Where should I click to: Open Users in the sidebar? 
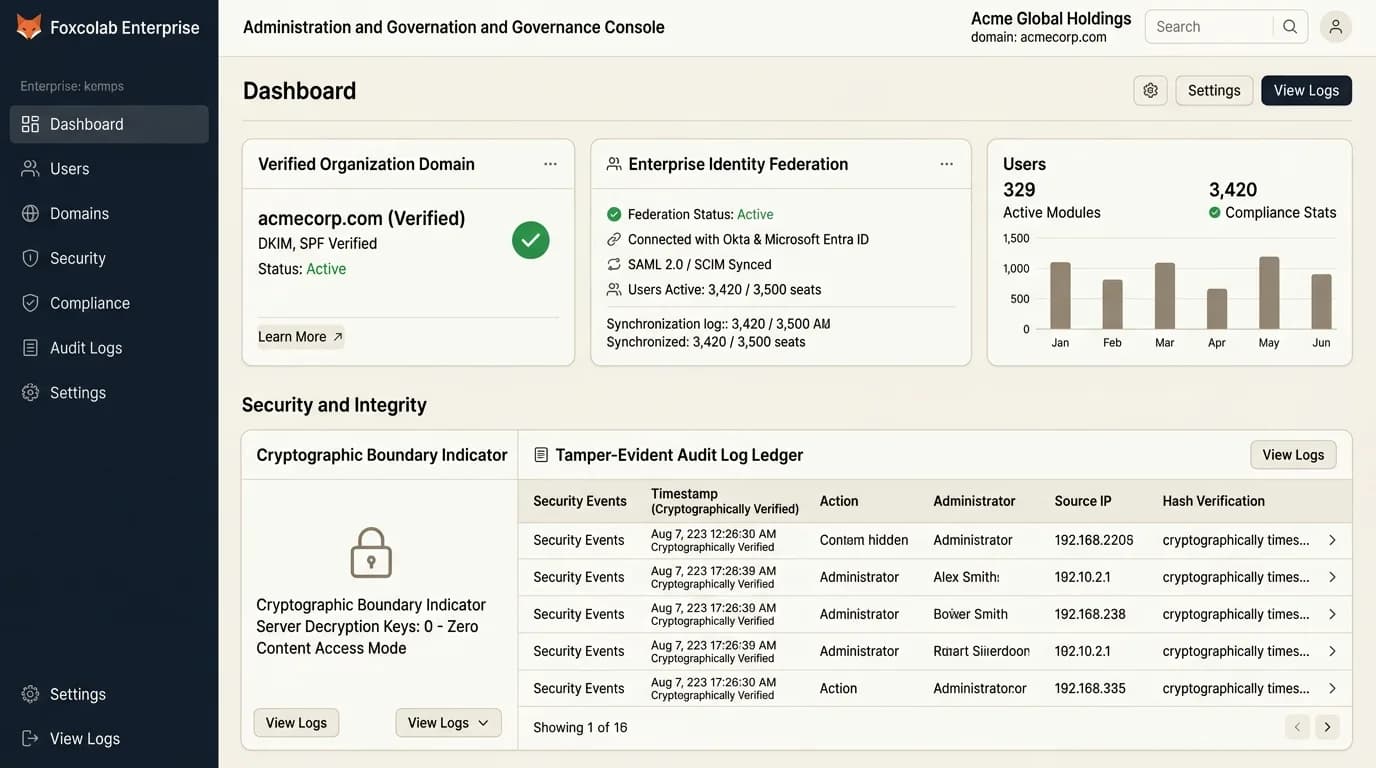[x=109, y=169]
